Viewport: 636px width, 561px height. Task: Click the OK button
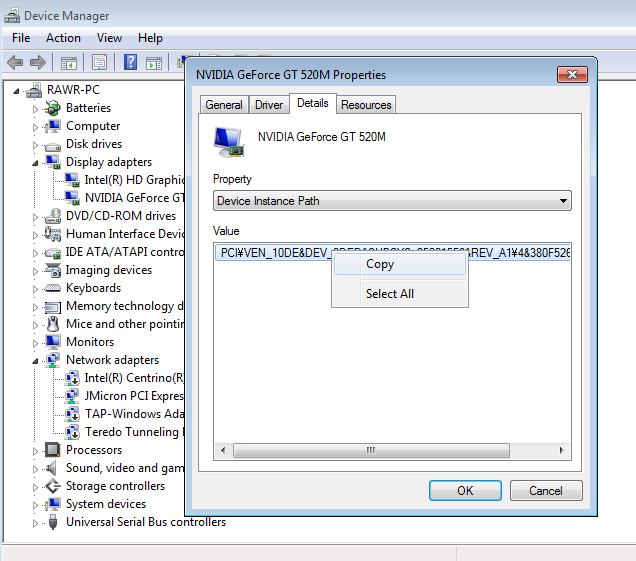(465, 490)
